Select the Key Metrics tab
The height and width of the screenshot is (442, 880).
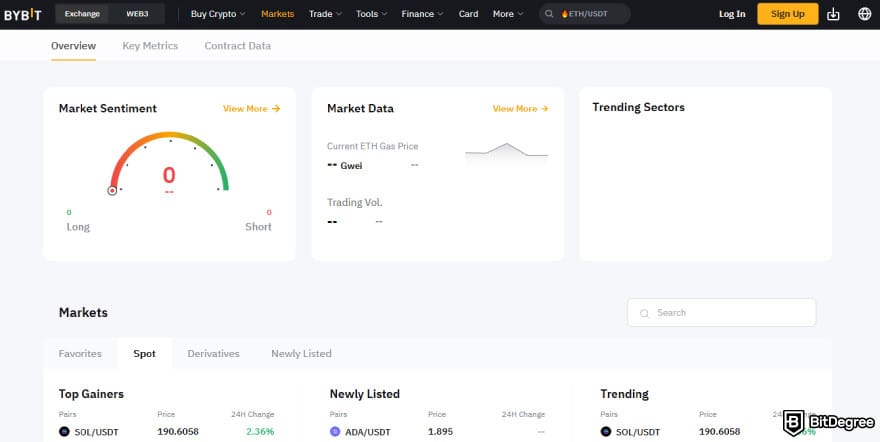click(150, 46)
